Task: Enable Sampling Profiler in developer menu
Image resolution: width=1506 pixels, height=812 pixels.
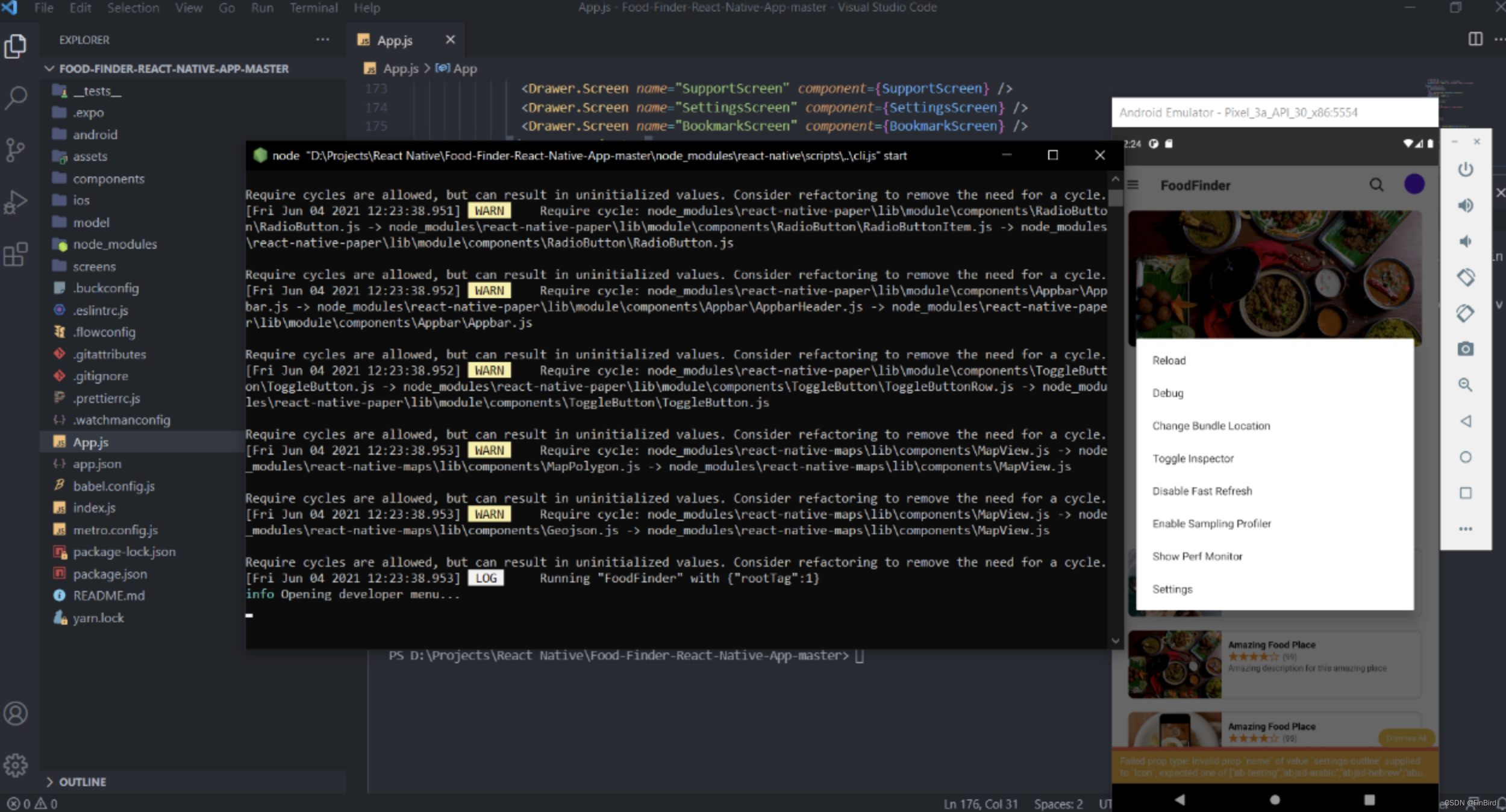Action: point(1212,523)
